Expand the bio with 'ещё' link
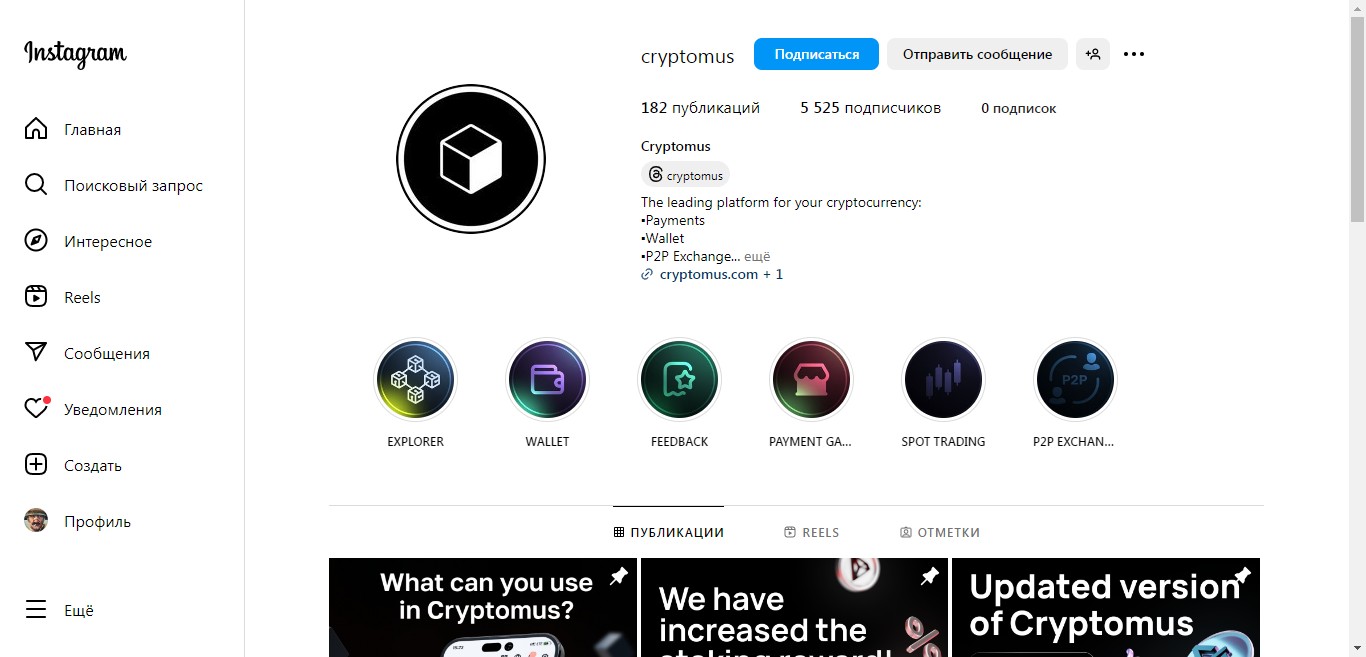The image size is (1366, 657). pyautogui.click(x=758, y=256)
